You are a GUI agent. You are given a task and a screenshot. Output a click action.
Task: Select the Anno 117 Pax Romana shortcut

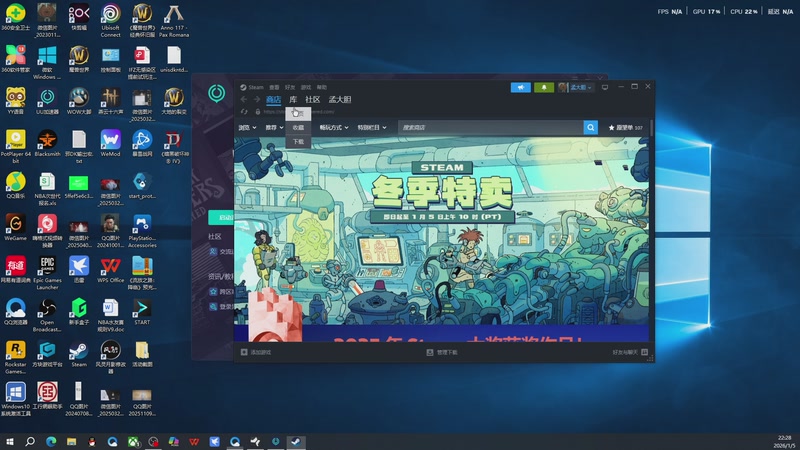174,20
